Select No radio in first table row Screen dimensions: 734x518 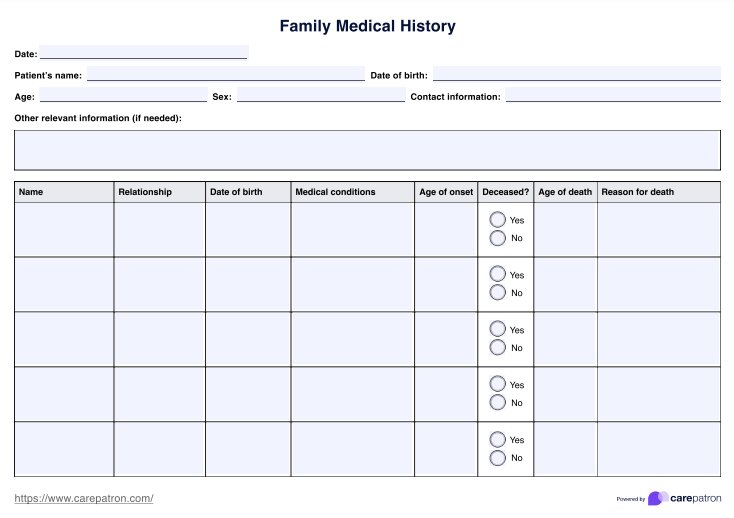click(497, 238)
